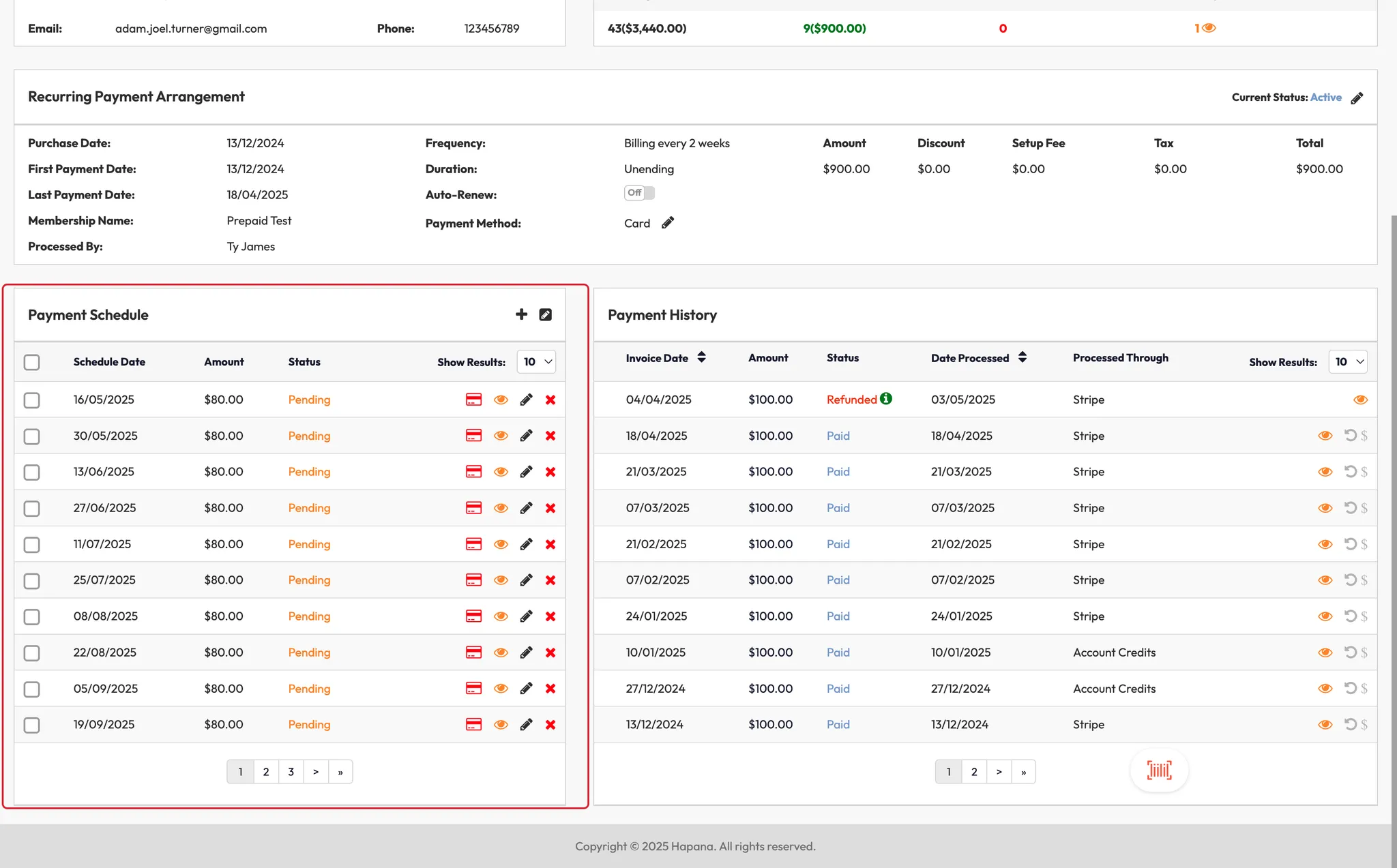Click barcode scanner floating icon
Screen dimensions: 1397x868
[1159, 770]
